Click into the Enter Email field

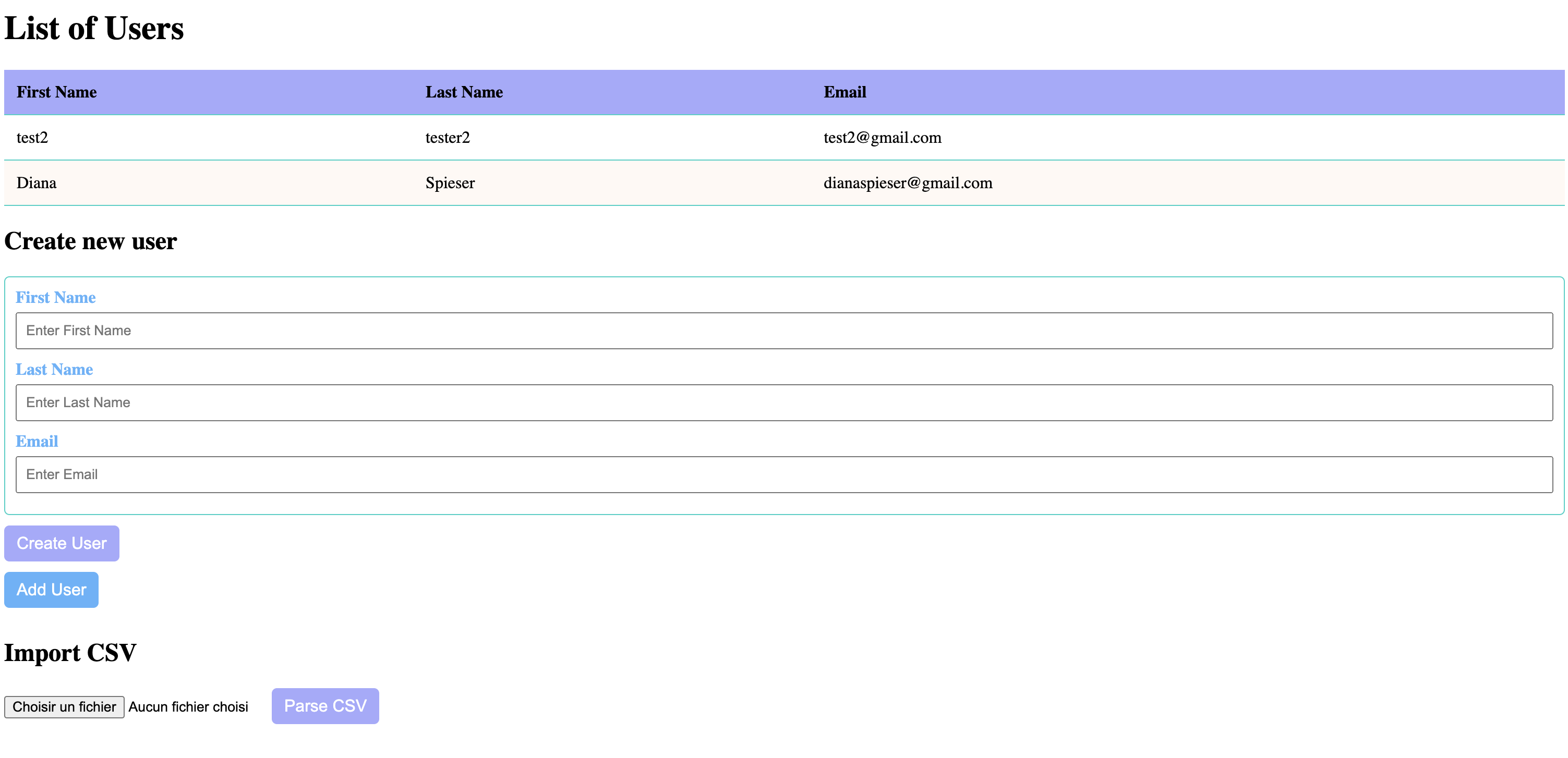click(x=784, y=474)
